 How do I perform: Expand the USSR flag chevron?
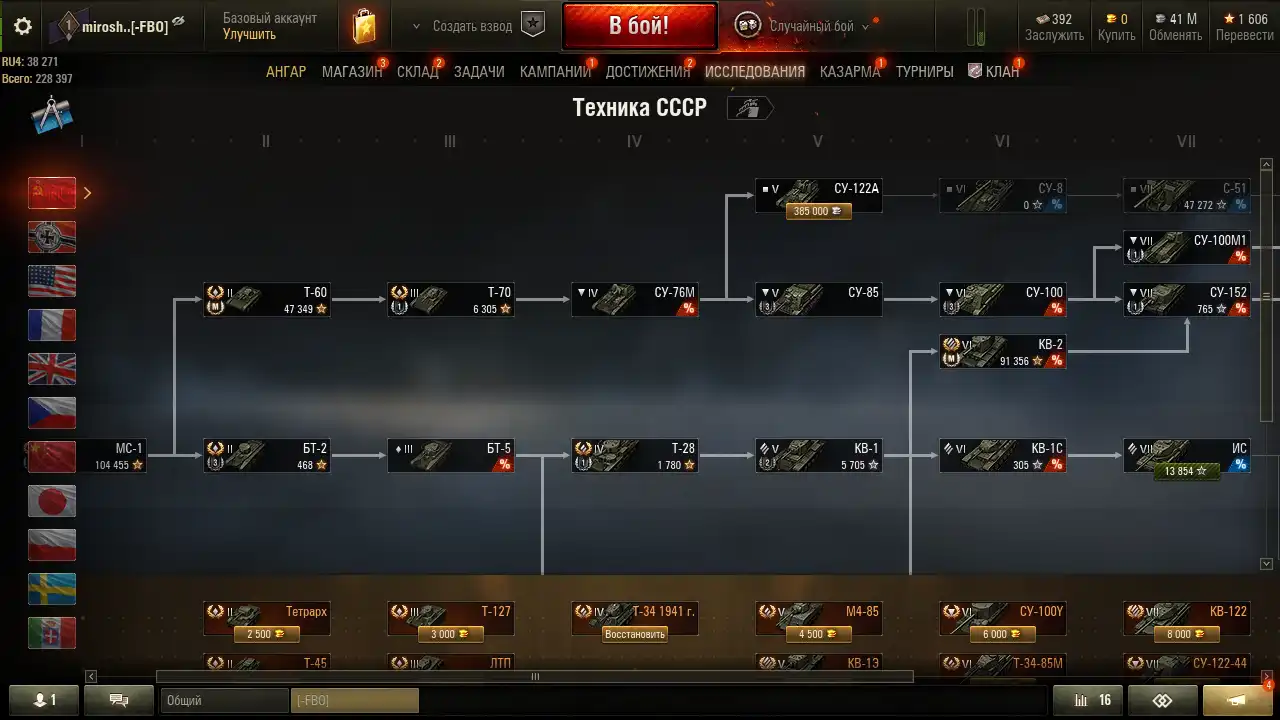pos(87,193)
